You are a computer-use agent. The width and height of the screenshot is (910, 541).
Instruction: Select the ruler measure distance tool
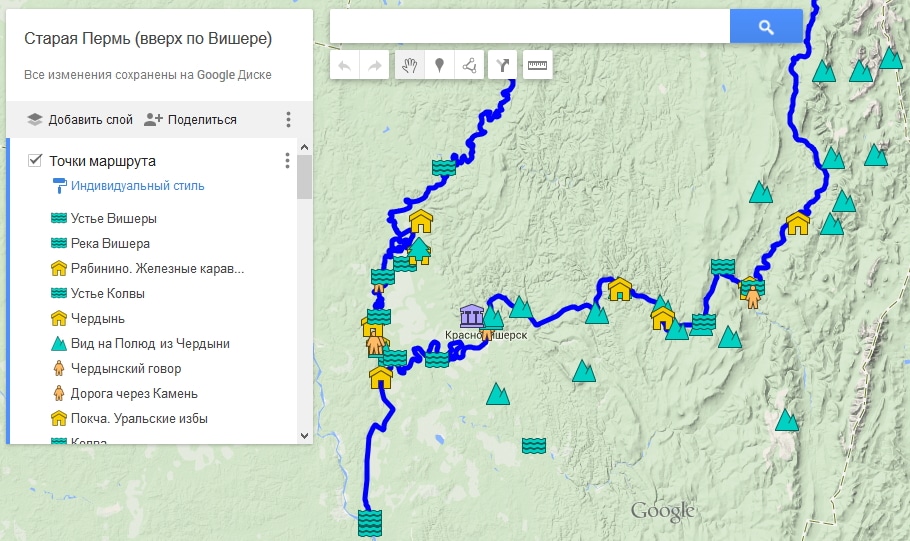click(538, 66)
